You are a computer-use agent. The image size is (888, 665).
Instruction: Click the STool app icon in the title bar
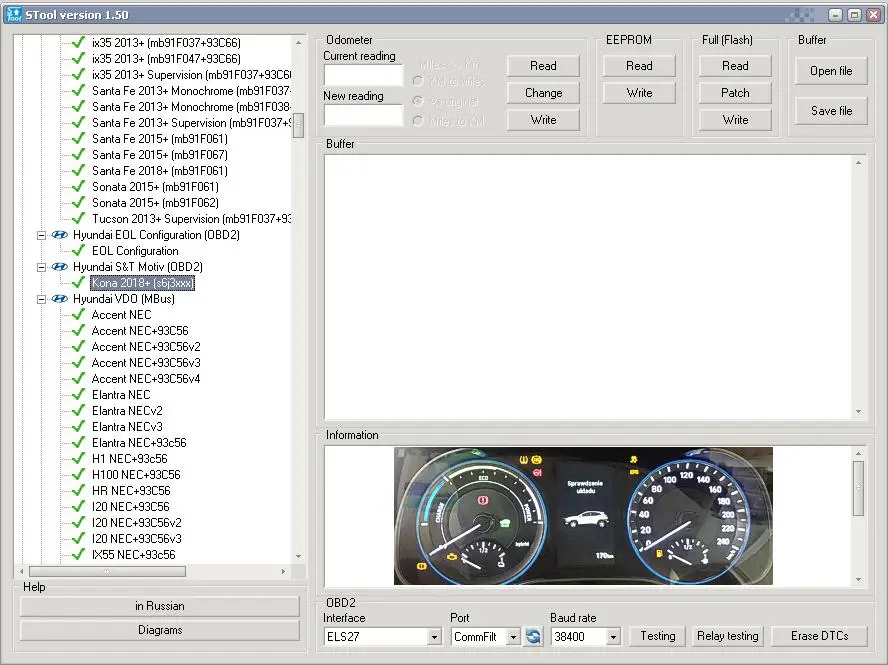[x=14, y=15]
